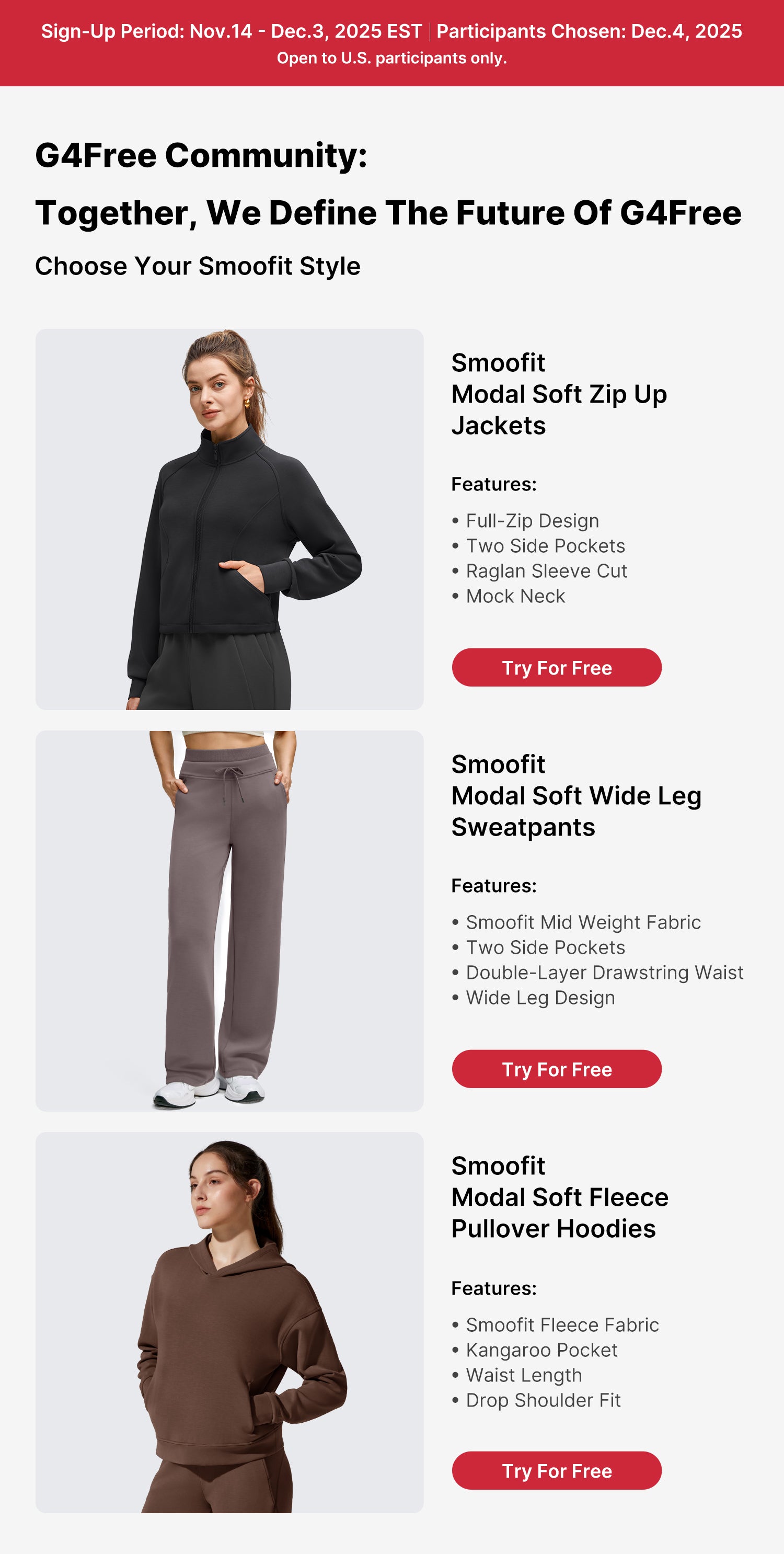
Task: Click the Open to U.S. participants only notice
Action: (x=392, y=58)
